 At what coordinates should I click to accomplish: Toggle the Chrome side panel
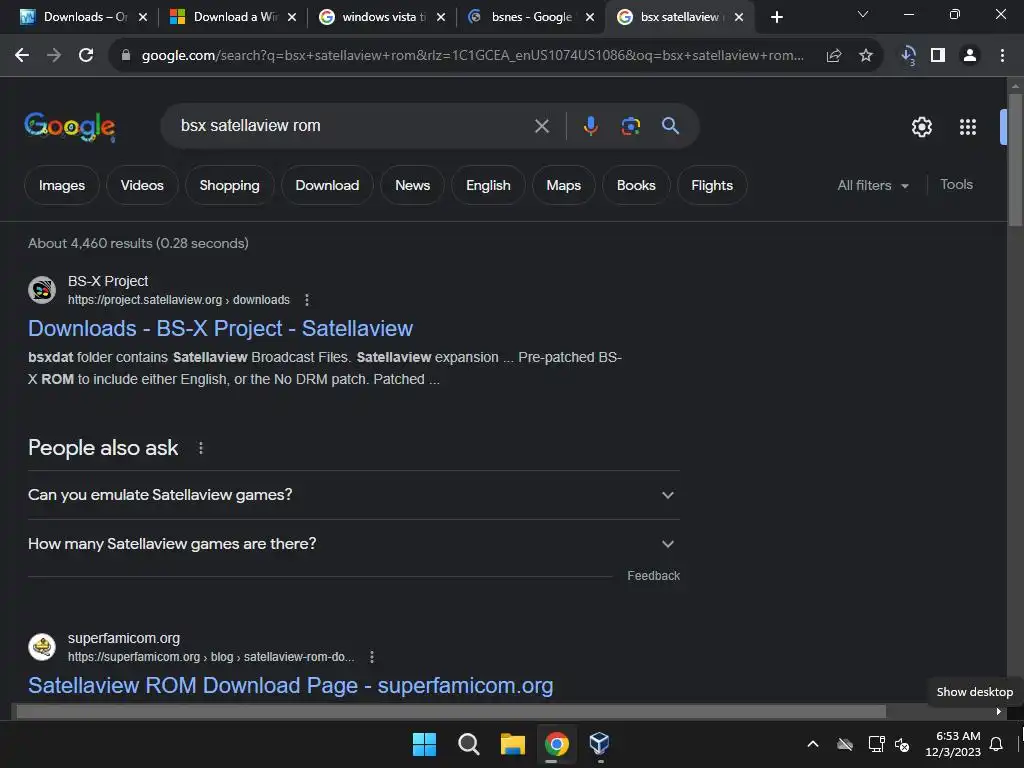[938, 56]
